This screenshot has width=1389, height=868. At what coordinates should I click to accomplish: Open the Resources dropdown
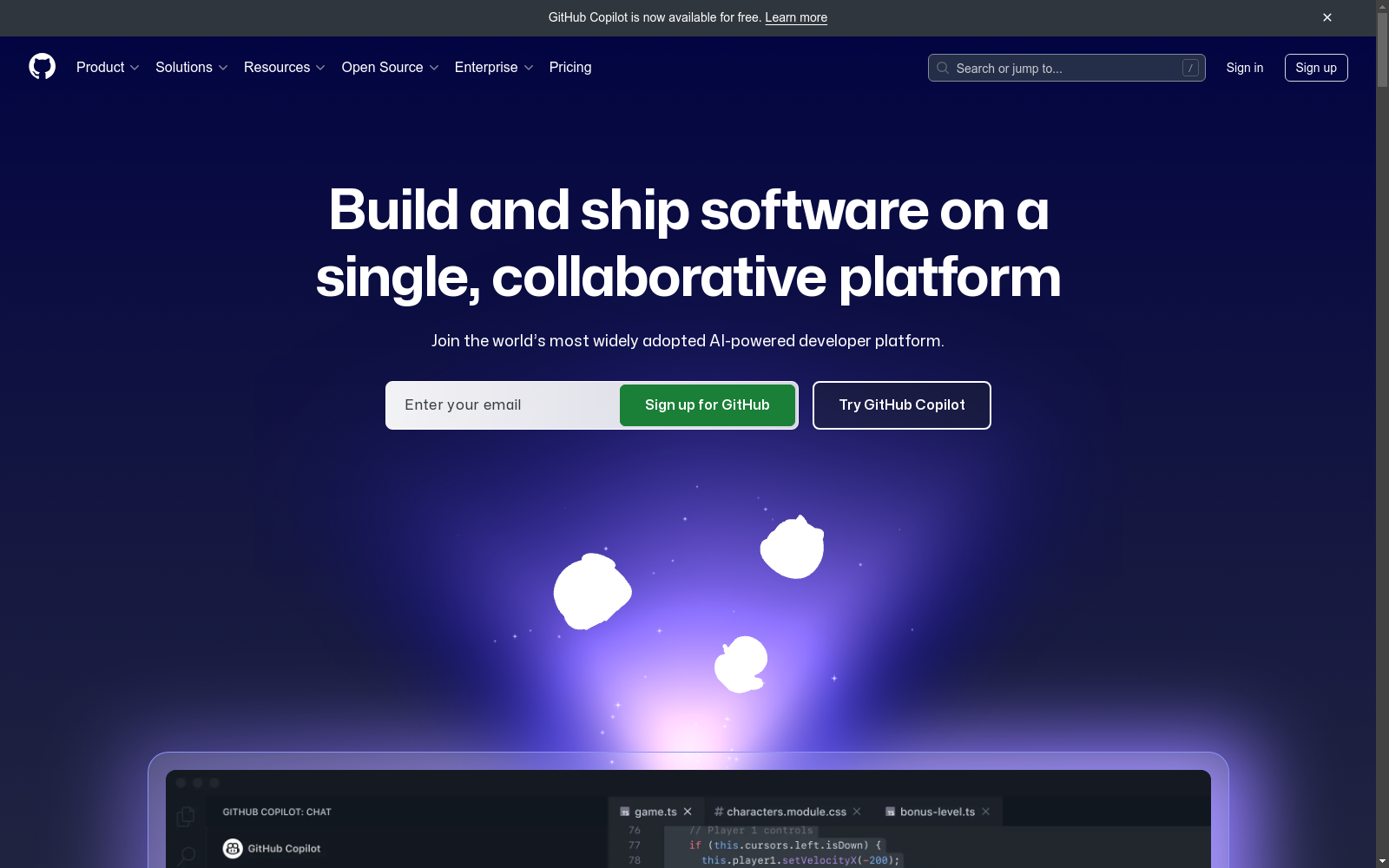[x=284, y=67]
